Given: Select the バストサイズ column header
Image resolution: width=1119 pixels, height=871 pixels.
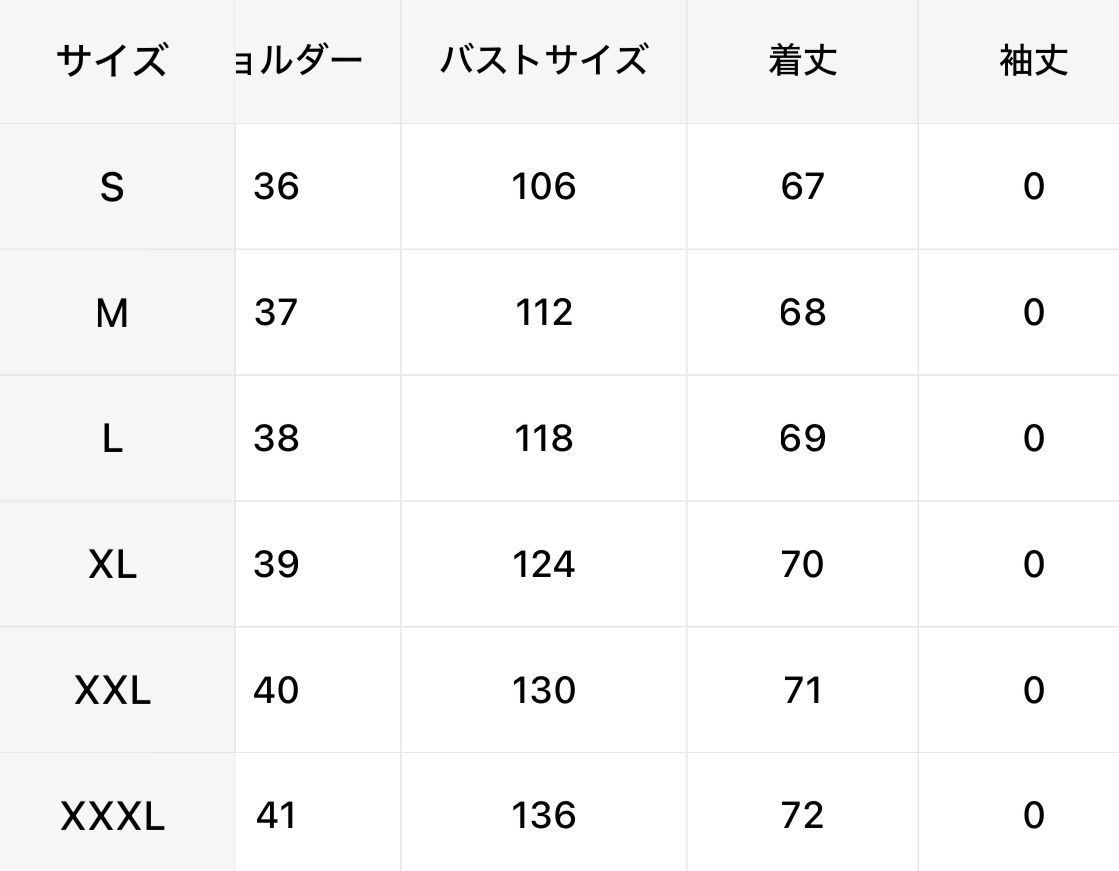Looking at the screenshot, I should 543,62.
